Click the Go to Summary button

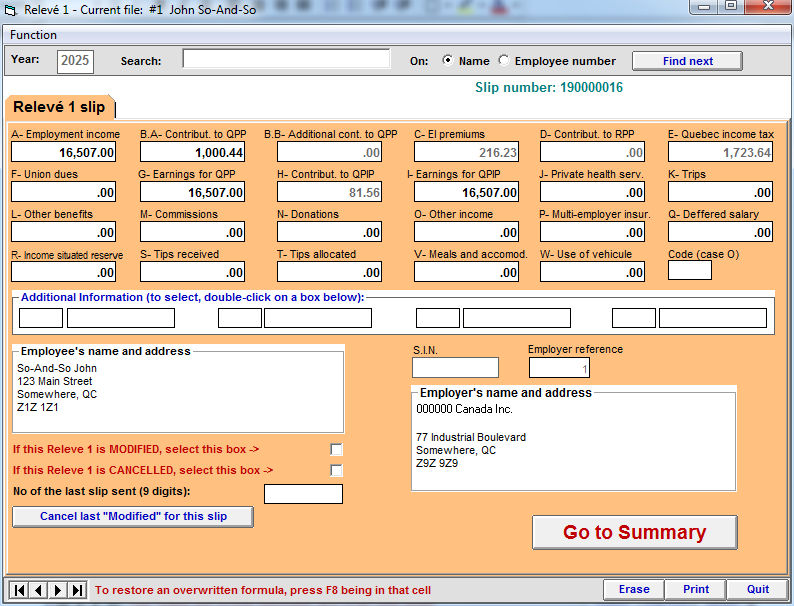(x=634, y=532)
